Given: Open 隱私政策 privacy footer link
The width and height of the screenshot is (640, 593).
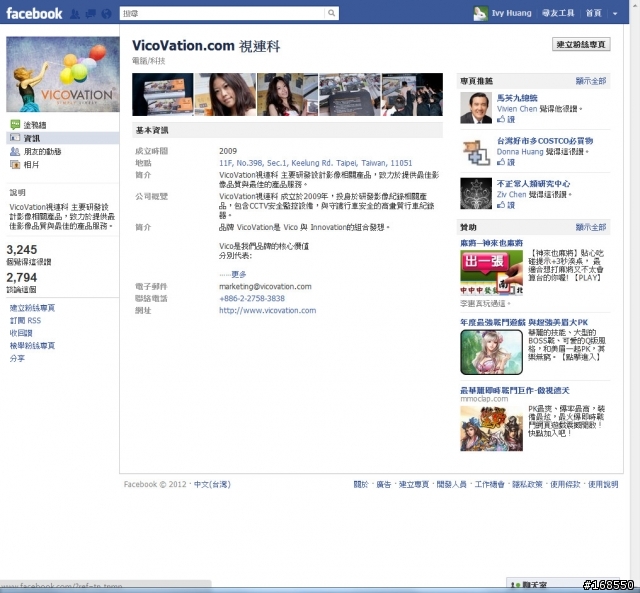Looking at the screenshot, I should click(x=527, y=484).
